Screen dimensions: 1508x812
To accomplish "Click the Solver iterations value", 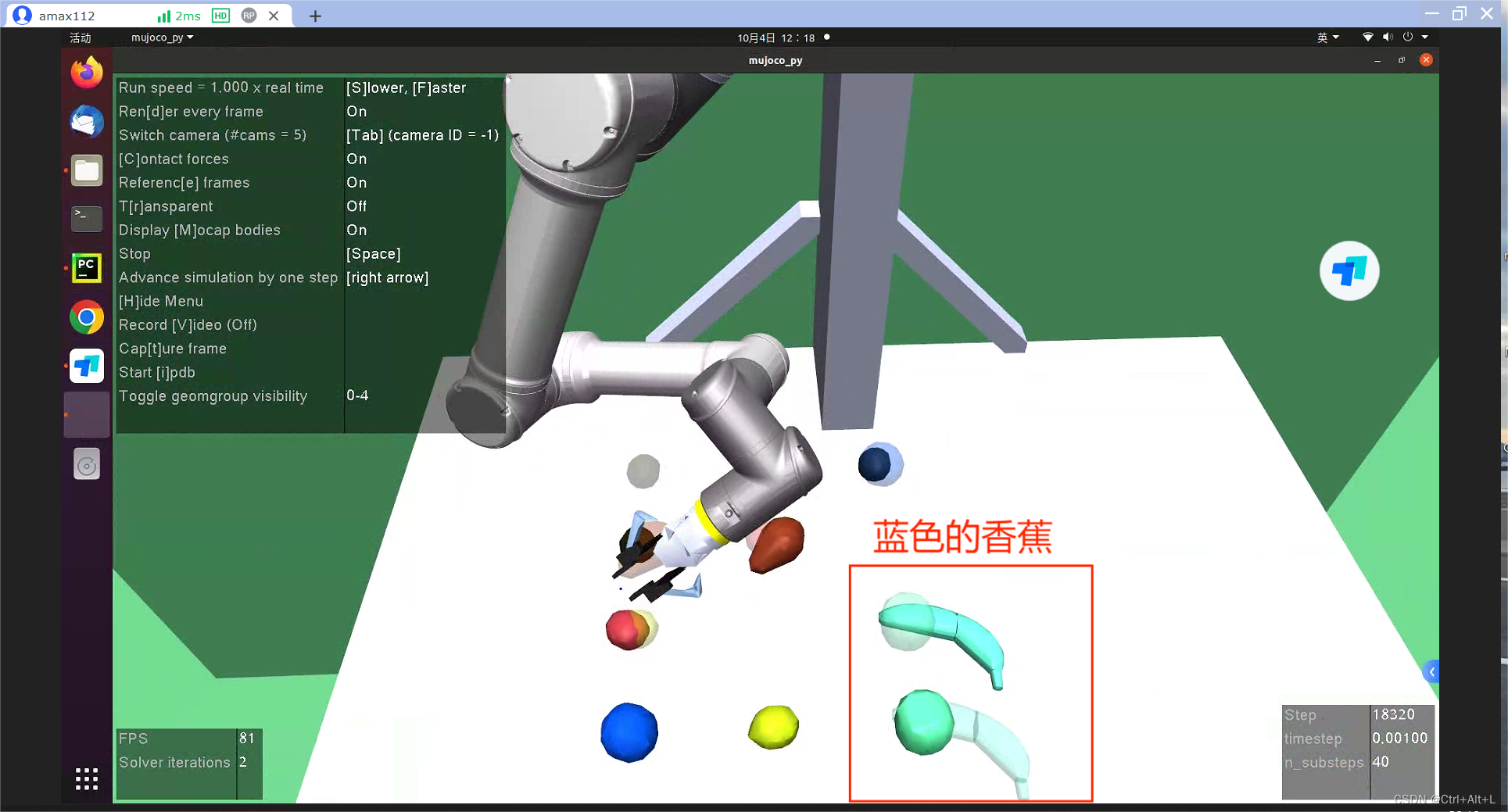I will pos(243,762).
